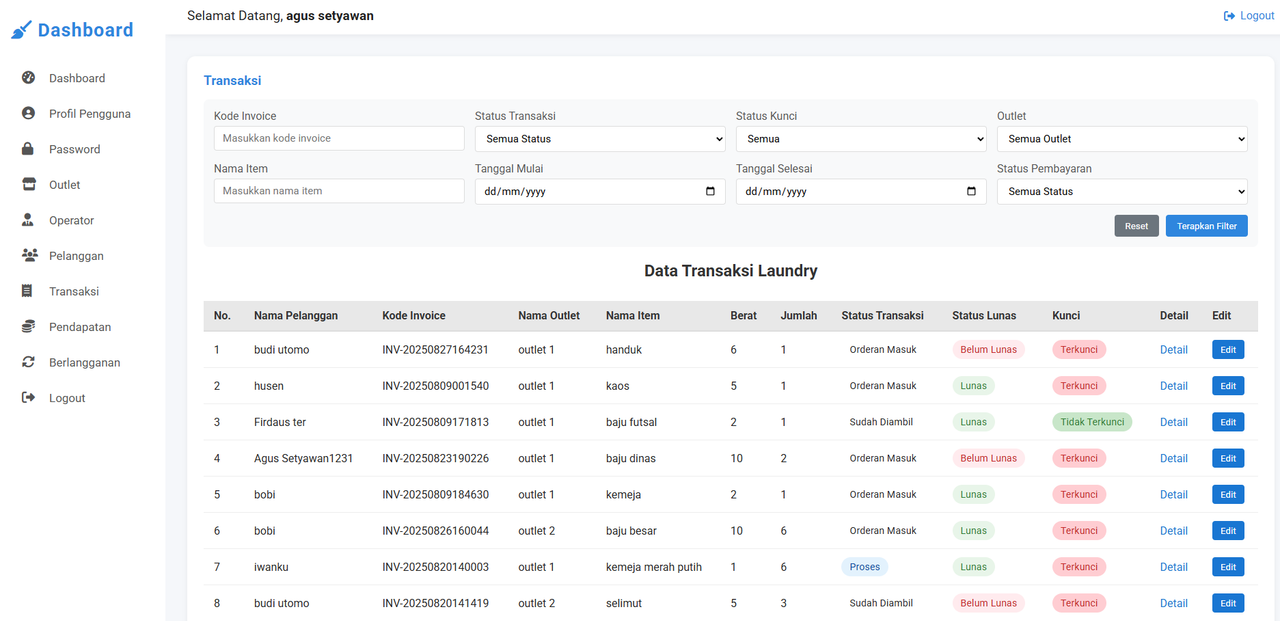Click the Data Transaksi Laundry heading
The image size is (1280, 621).
pos(731,271)
